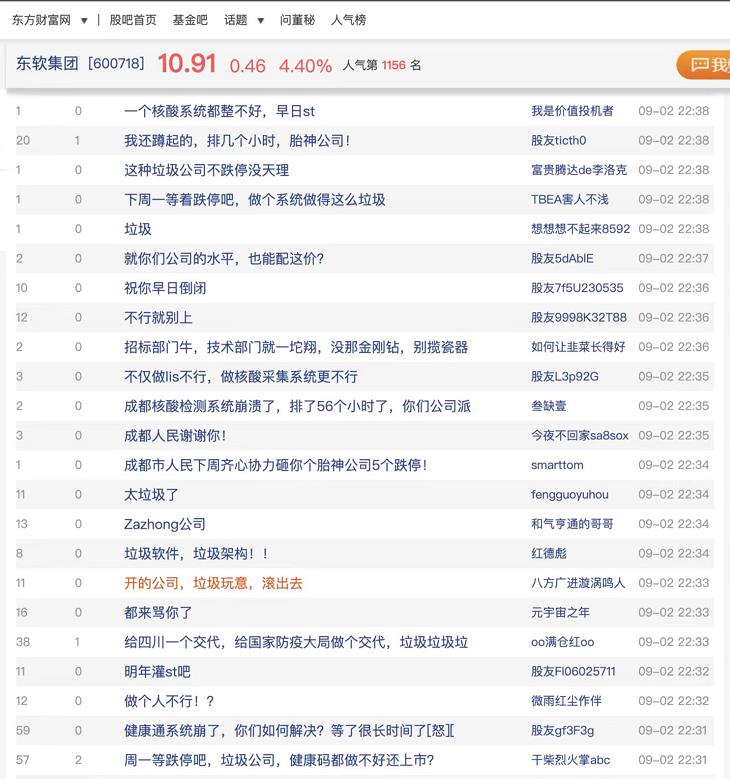Open post titled 垃圾软件，垃圾架构！！
The height and width of the screenshot is (779, 730).
(196, 553)
